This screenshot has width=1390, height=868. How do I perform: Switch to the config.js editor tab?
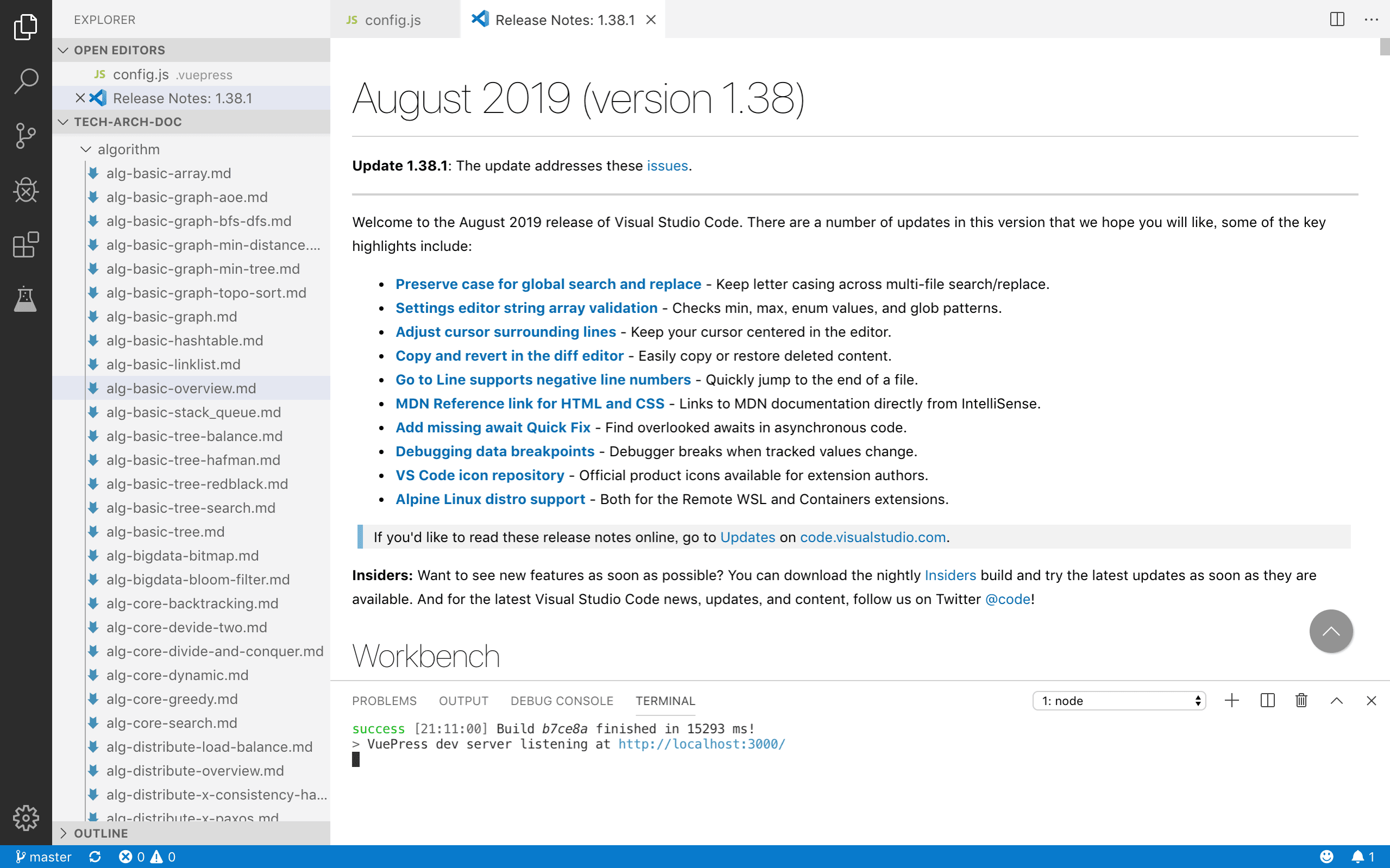click(393, 20)
